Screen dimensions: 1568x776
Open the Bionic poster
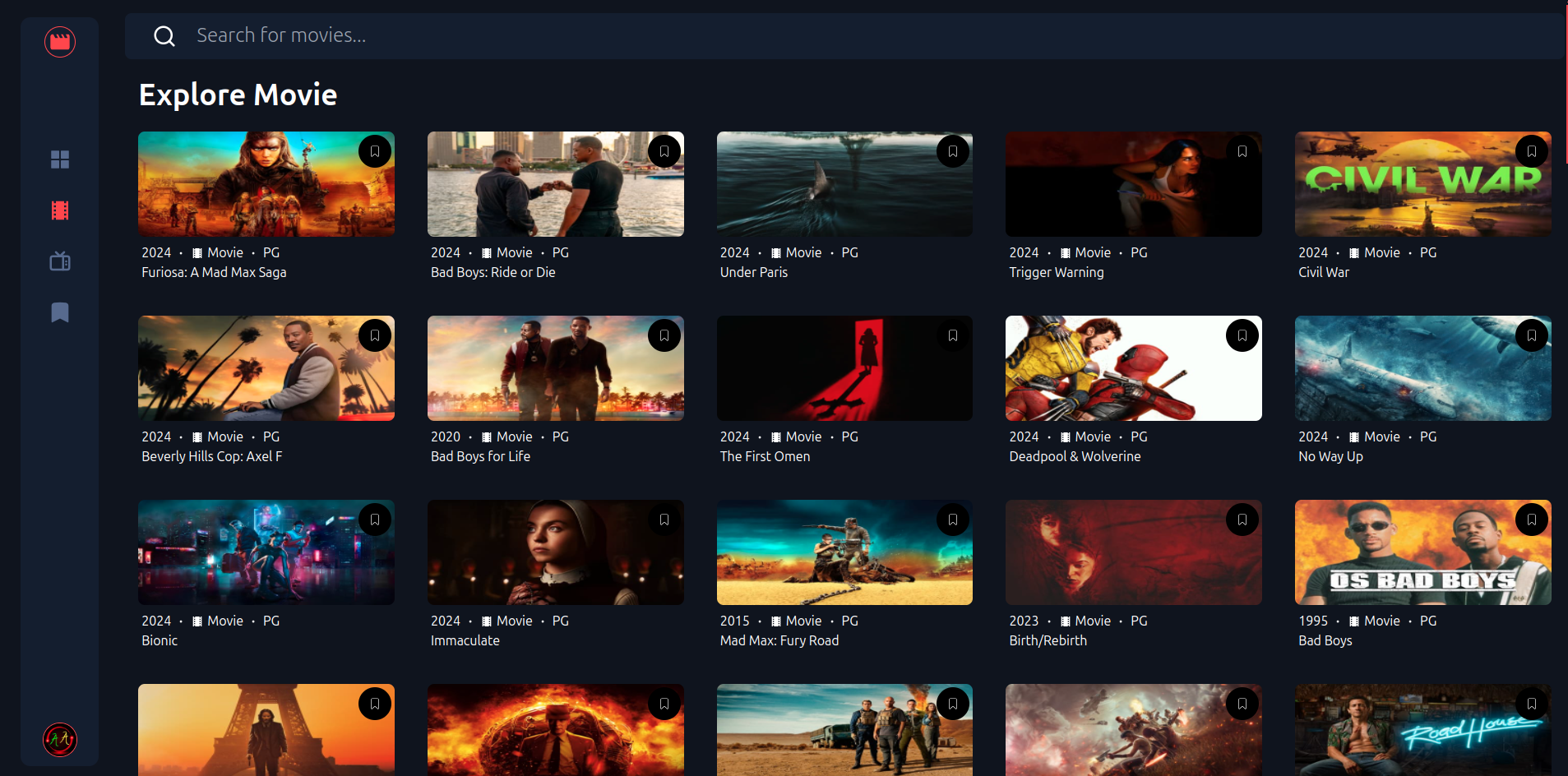tap(266, 552)
